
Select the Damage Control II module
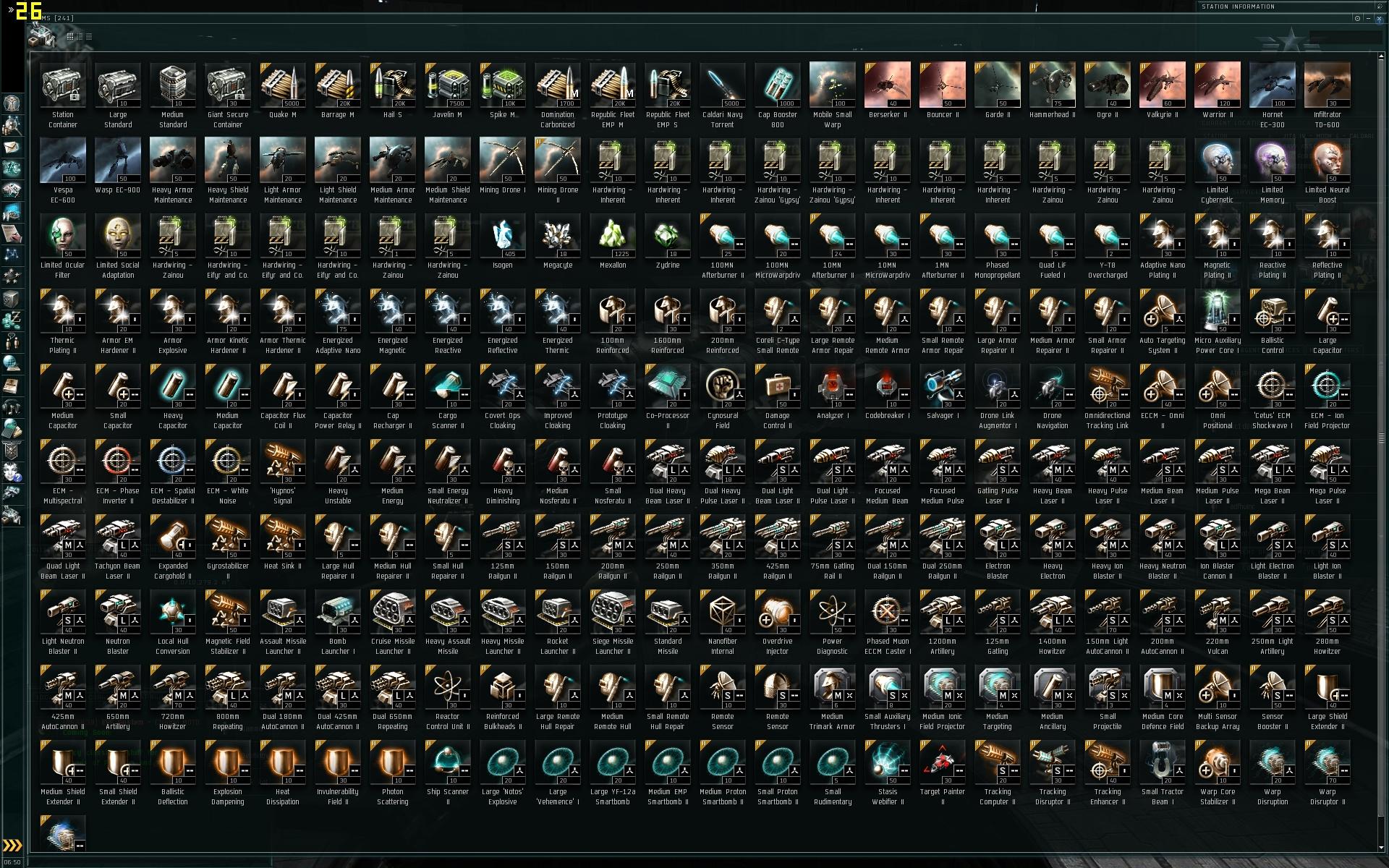pos(778,397)
